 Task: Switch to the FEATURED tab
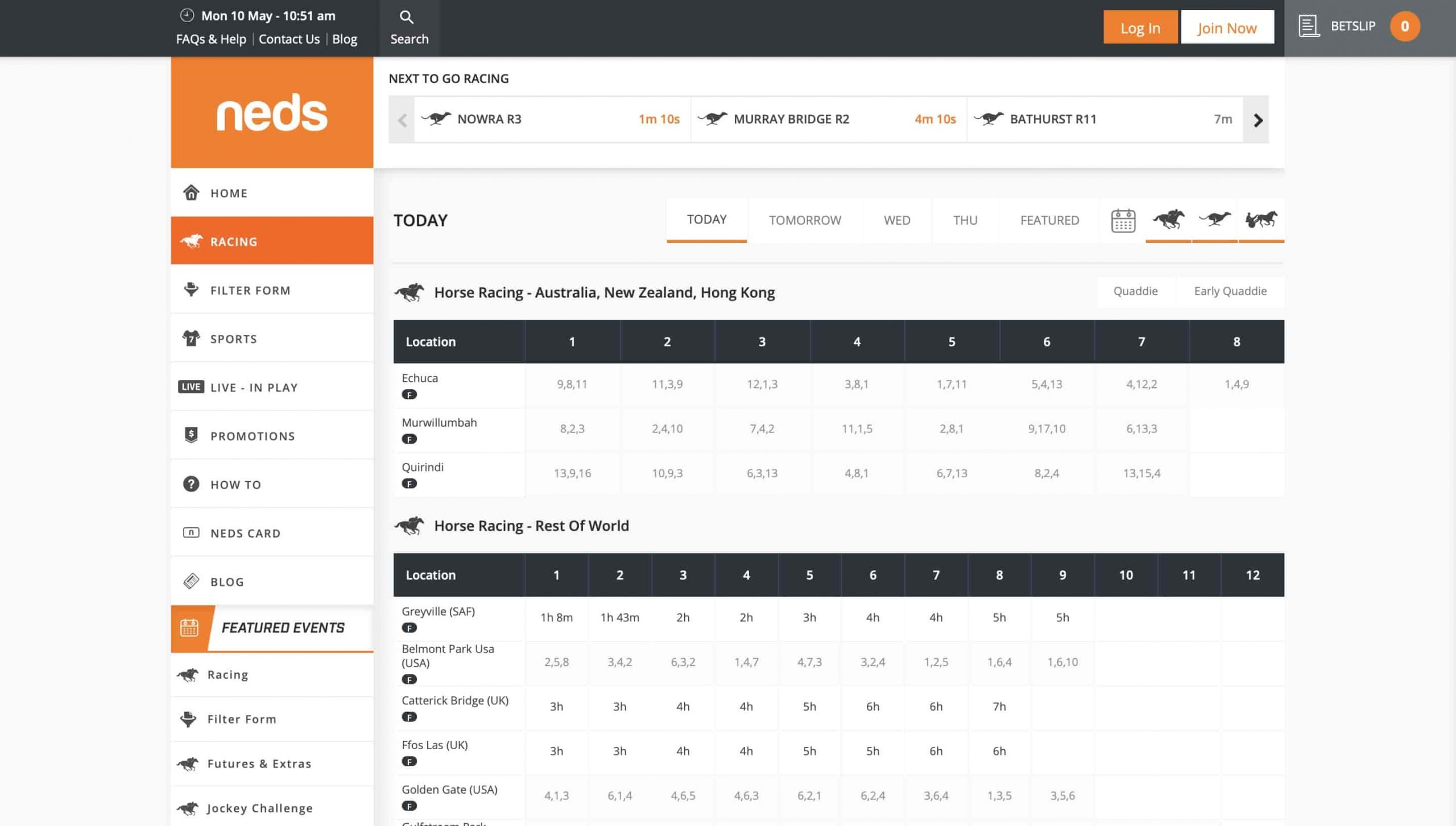pos(1049,220)
